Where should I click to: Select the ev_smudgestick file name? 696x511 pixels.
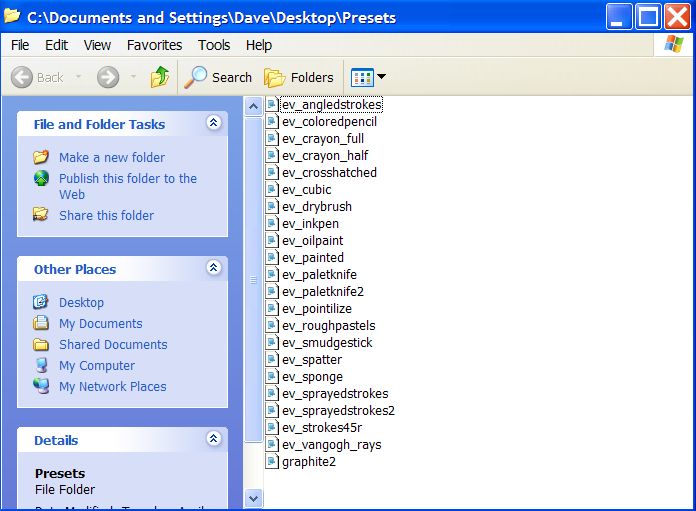[327, 342]
